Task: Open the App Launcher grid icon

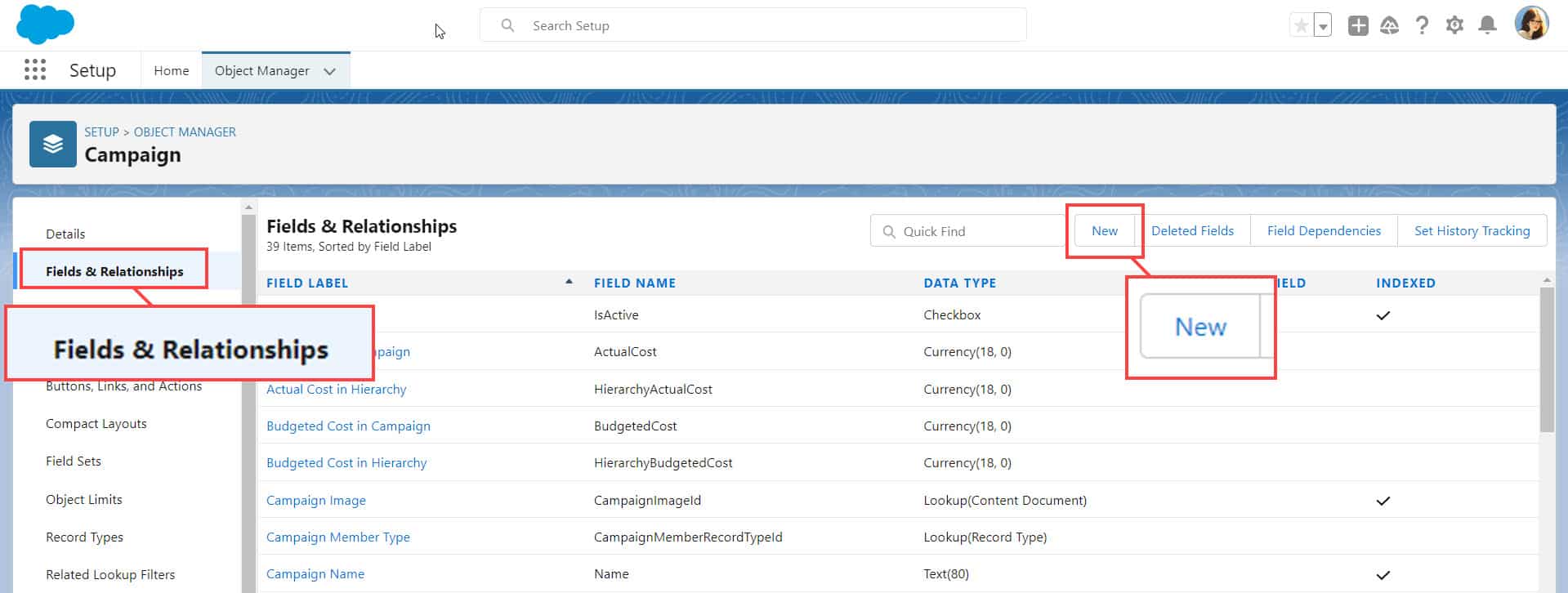Action: click(35, 70)
